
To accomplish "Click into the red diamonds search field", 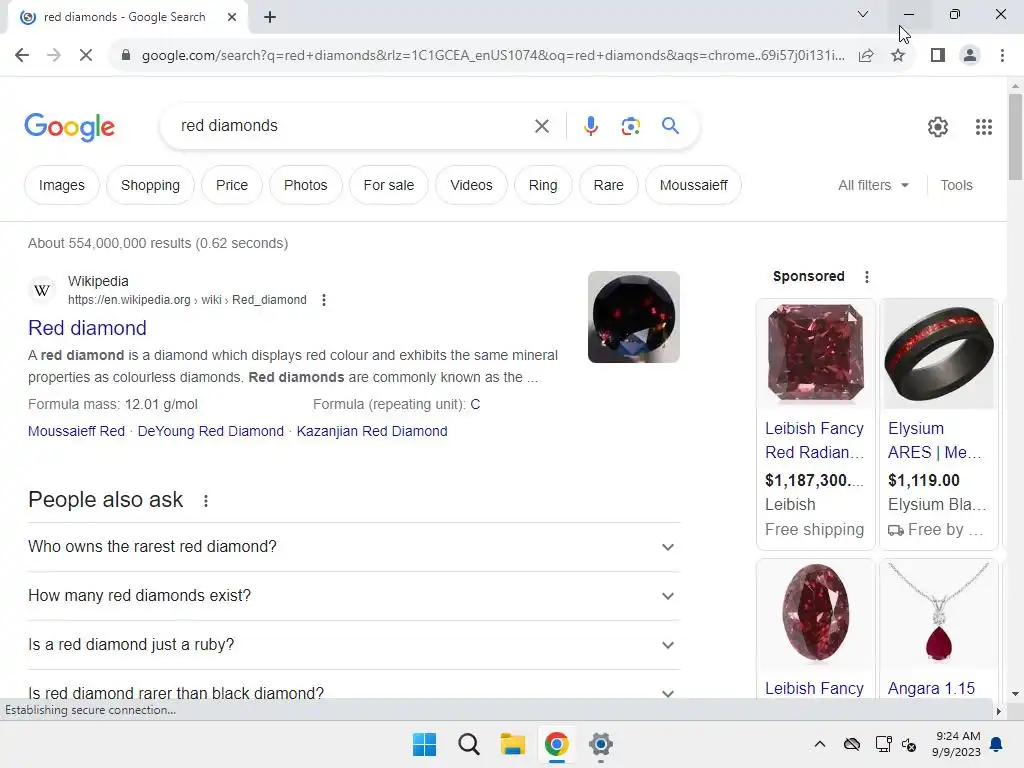I will 353,126.
